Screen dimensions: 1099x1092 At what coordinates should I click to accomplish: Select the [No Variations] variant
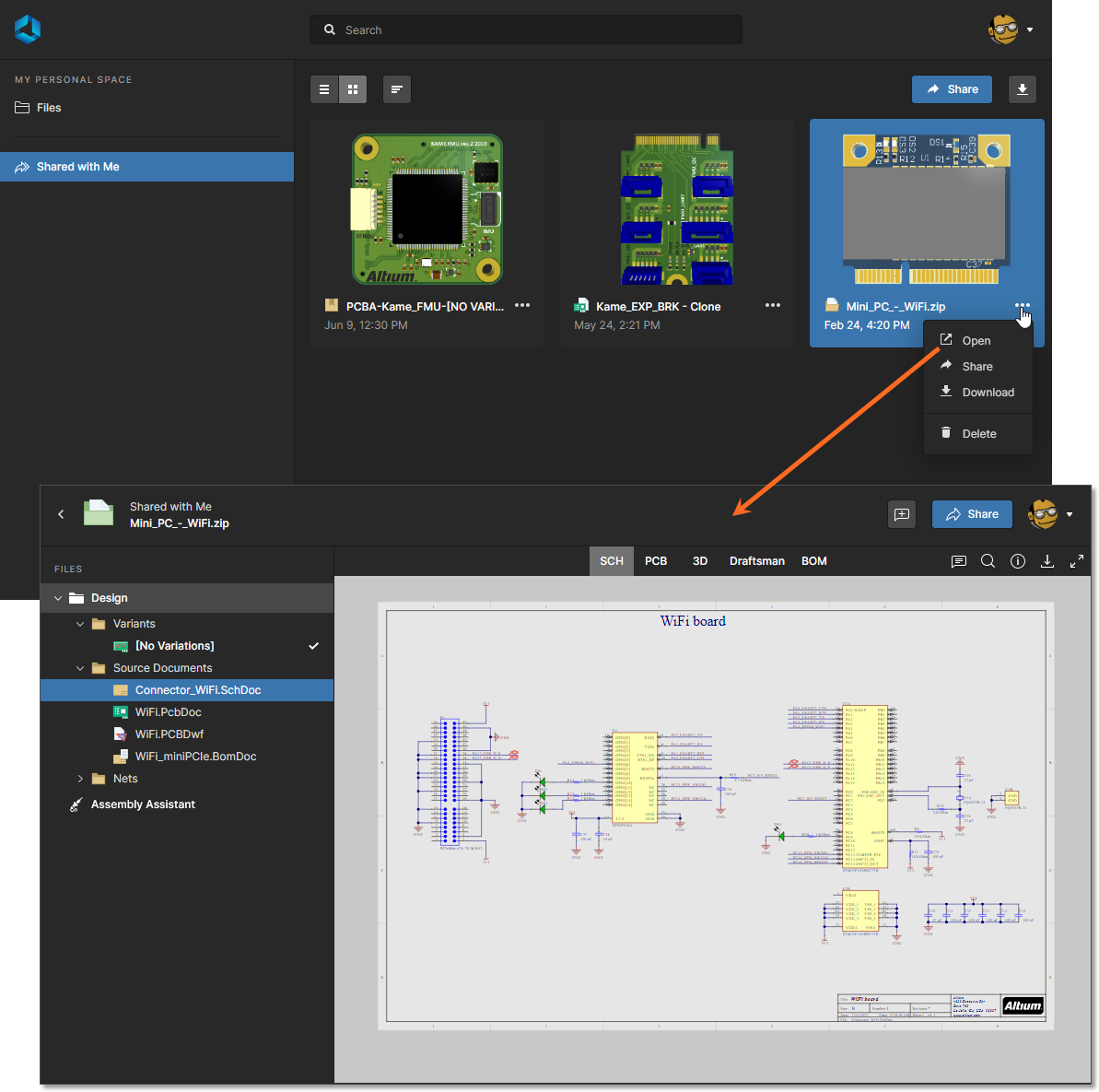coord(186,646)
